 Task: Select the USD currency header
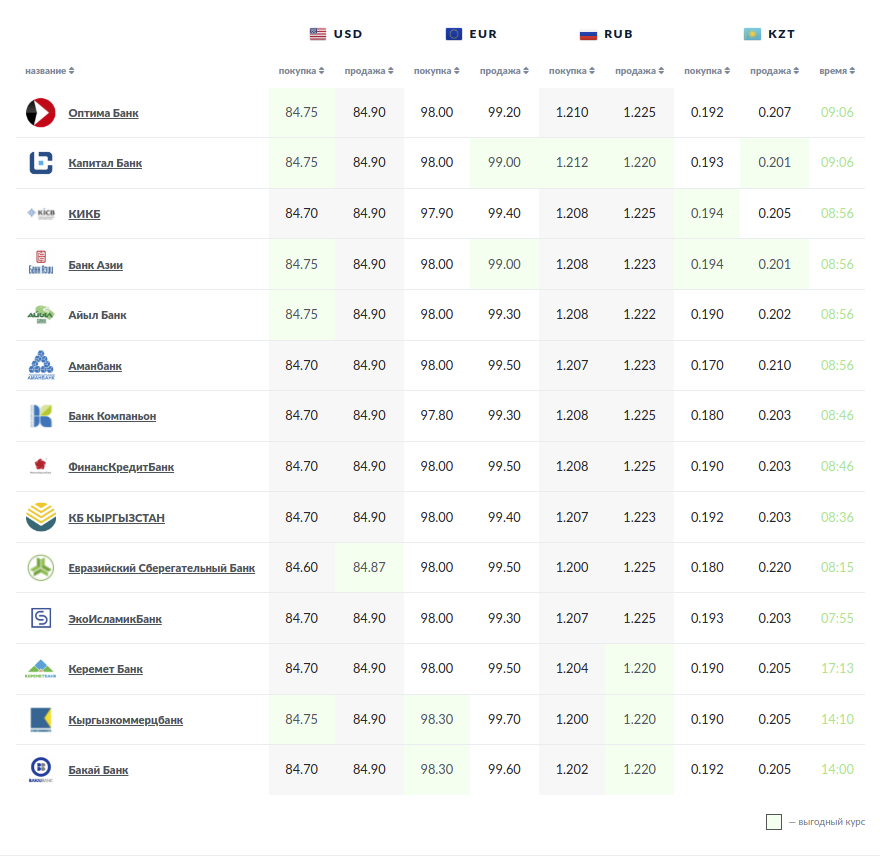(x=336, y=34)
